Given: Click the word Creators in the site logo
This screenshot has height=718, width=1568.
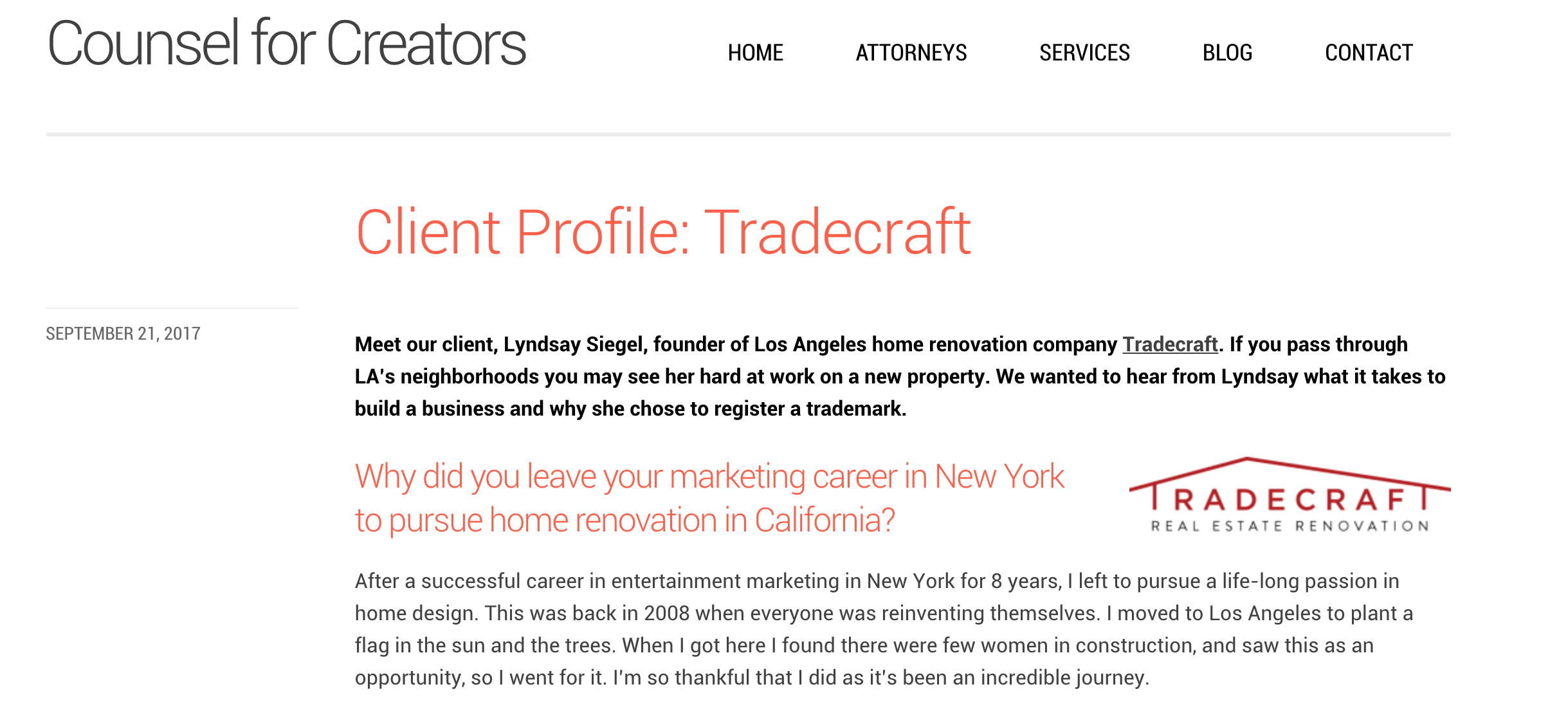Looking at the screenshot, I should pos(426,44).
